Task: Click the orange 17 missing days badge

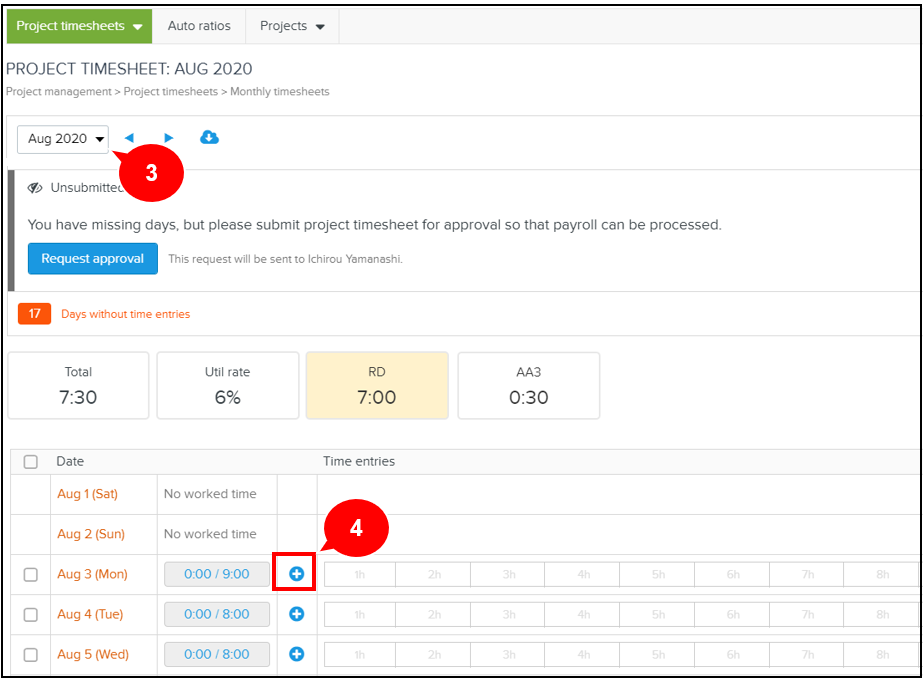Action: tap(34, 314)
